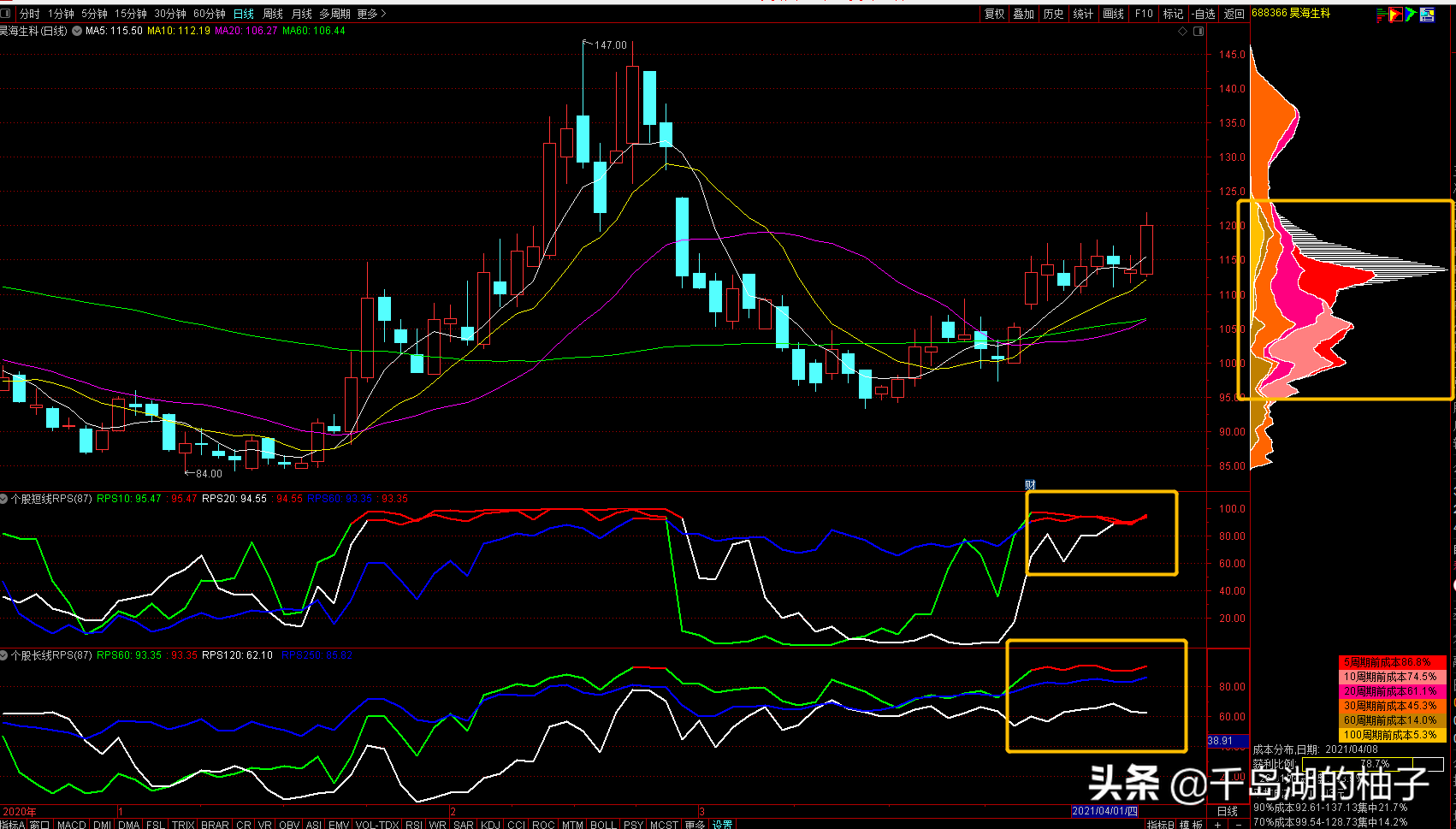Click the red 5周期前成本 color legend

click(1391, 662)
